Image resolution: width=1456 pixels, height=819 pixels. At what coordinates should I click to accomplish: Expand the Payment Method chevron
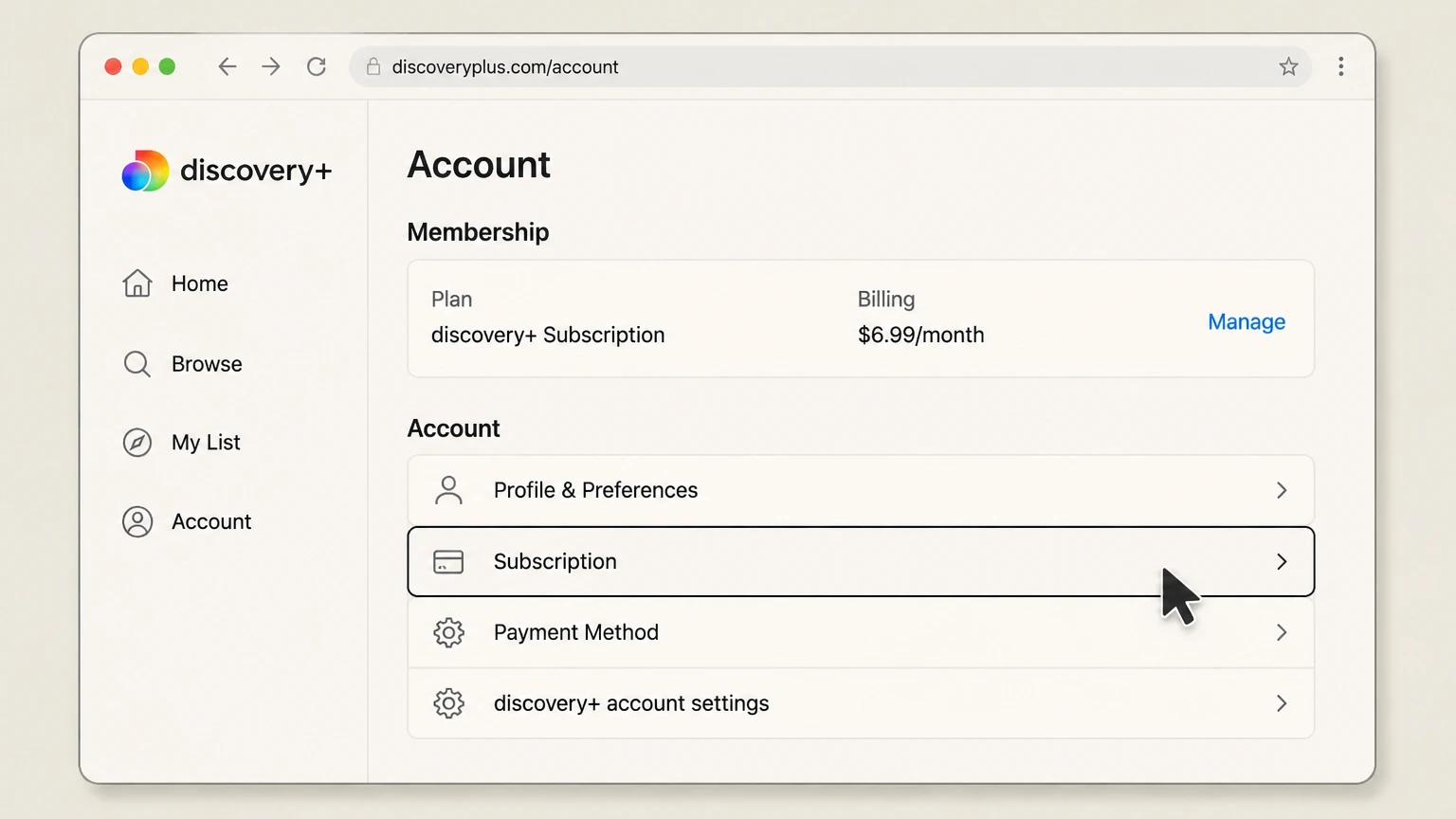click(x=1282, y=632)
